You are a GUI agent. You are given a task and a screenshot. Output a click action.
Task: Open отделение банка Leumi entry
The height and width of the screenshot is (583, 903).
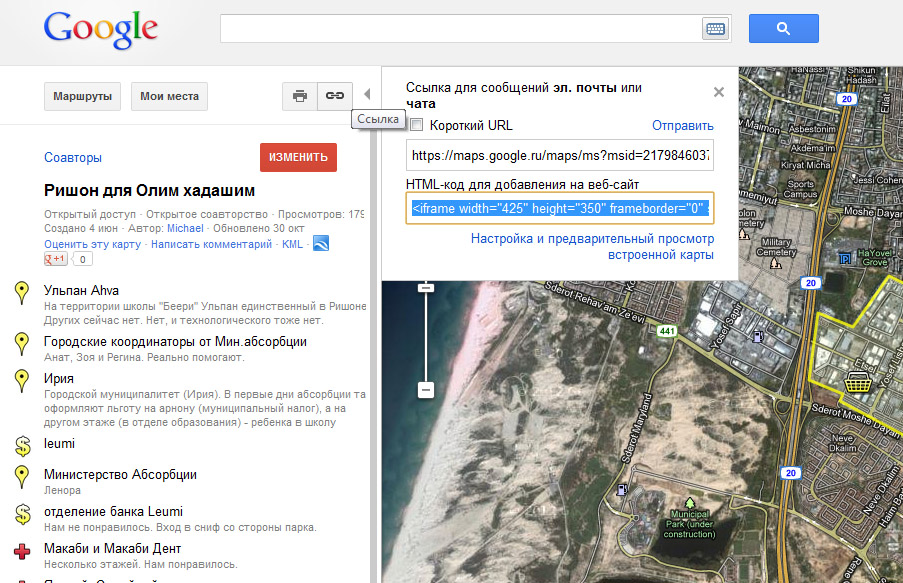pyautogui.click(x=113, y=512)
